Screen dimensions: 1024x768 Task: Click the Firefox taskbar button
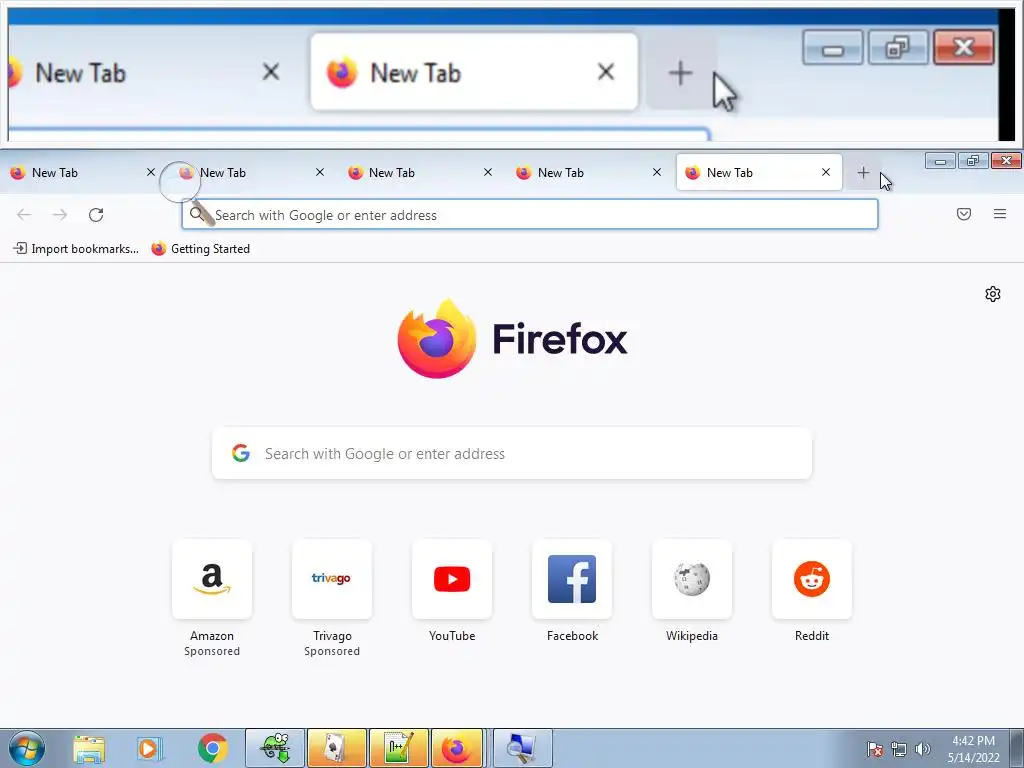point(457,748)
